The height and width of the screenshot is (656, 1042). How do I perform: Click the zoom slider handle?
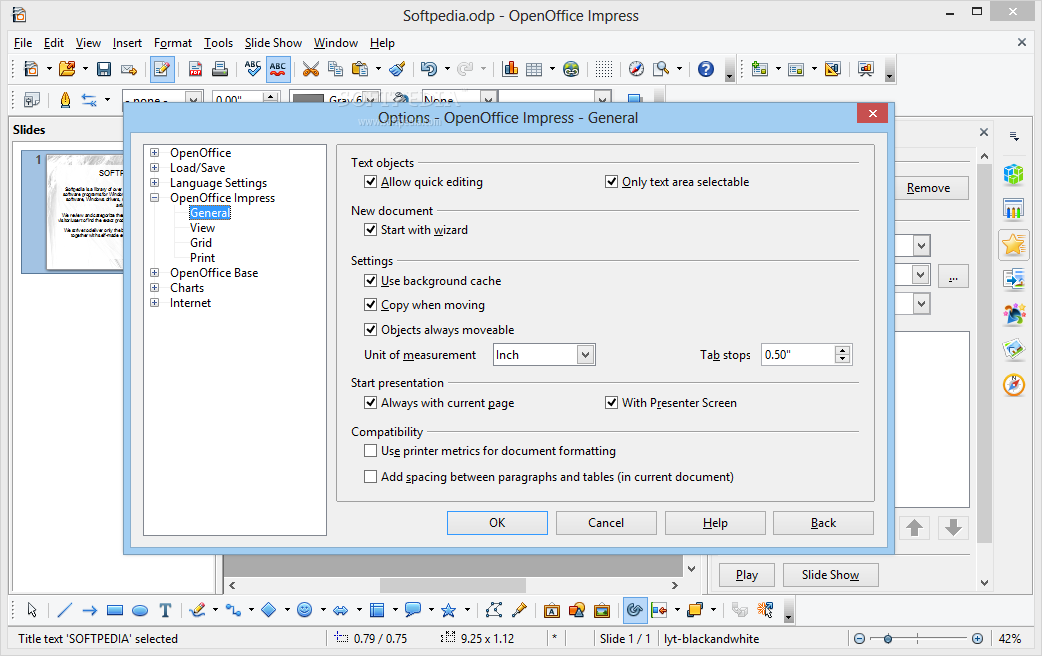pyautogui.click(x=887, y=639)
